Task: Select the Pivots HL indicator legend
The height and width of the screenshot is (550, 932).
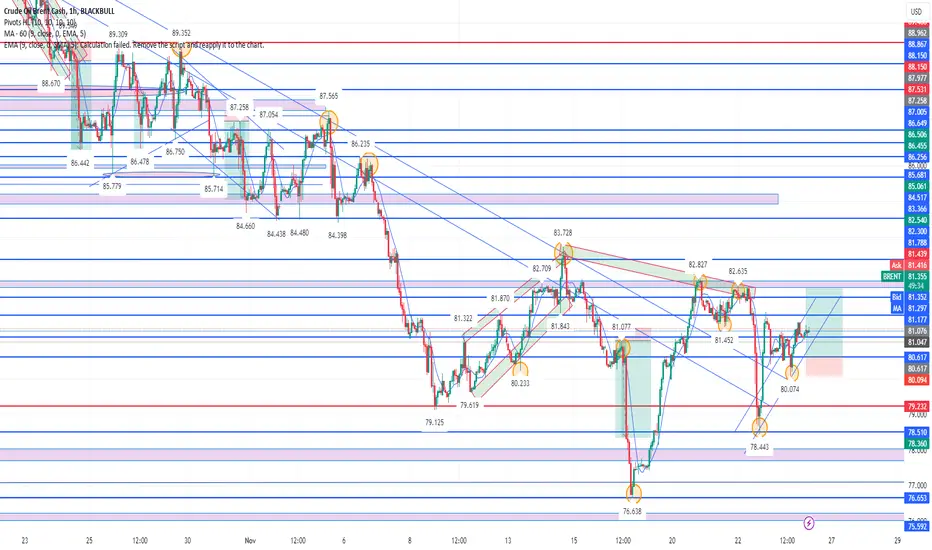Action: coord(39,22)
